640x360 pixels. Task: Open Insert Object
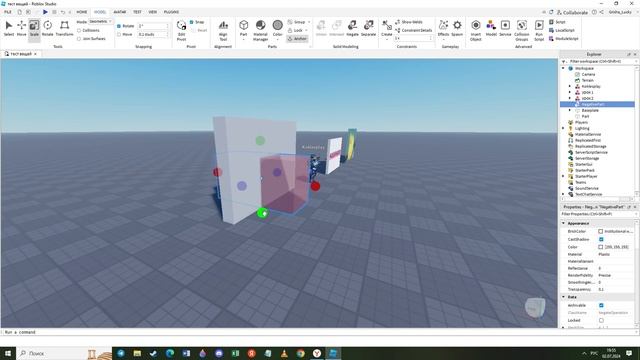point(476,30)
